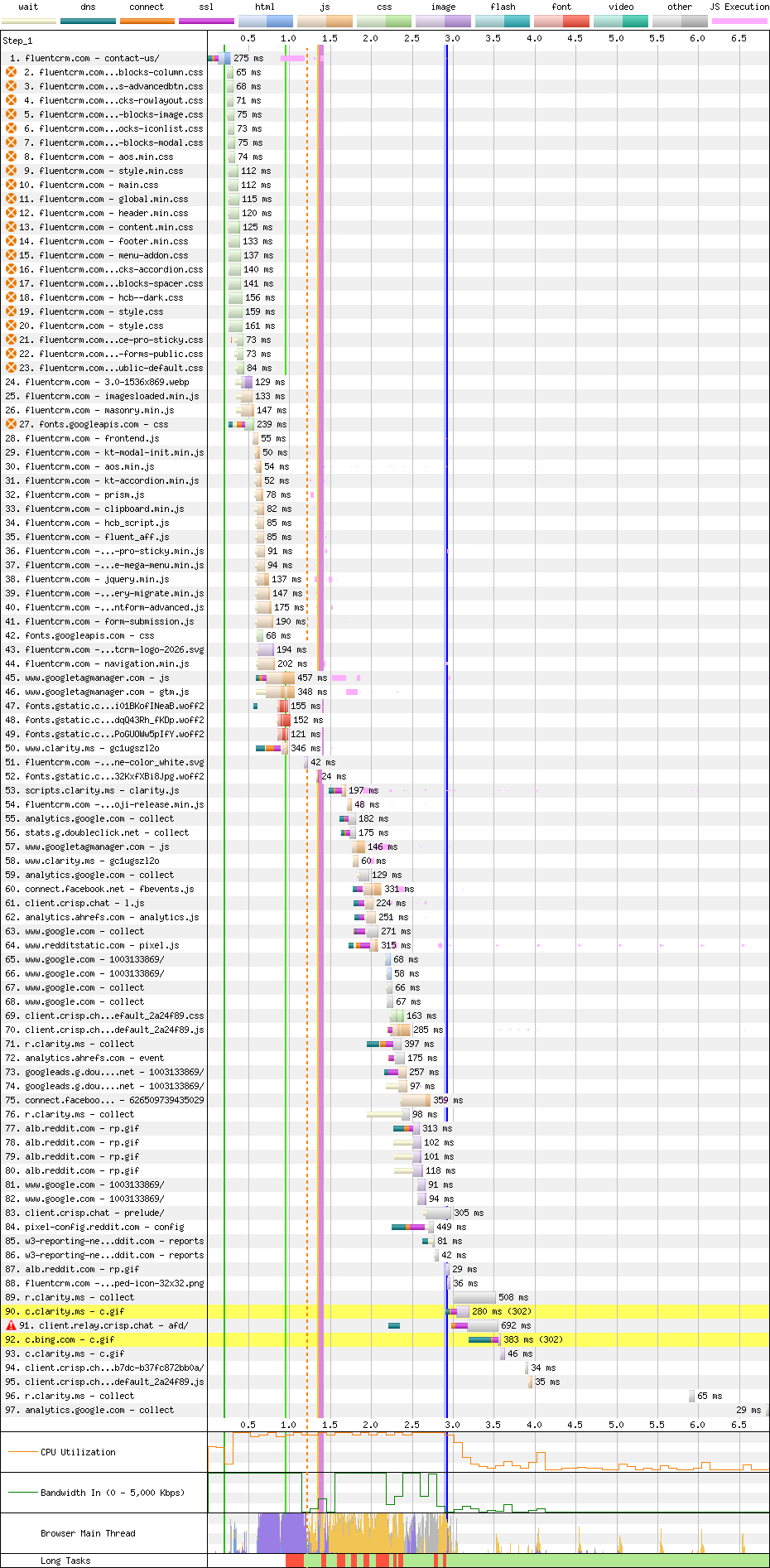Select render-blocking marker for request 7 blocks-modal.css
770x1568 pixels.
12,142
